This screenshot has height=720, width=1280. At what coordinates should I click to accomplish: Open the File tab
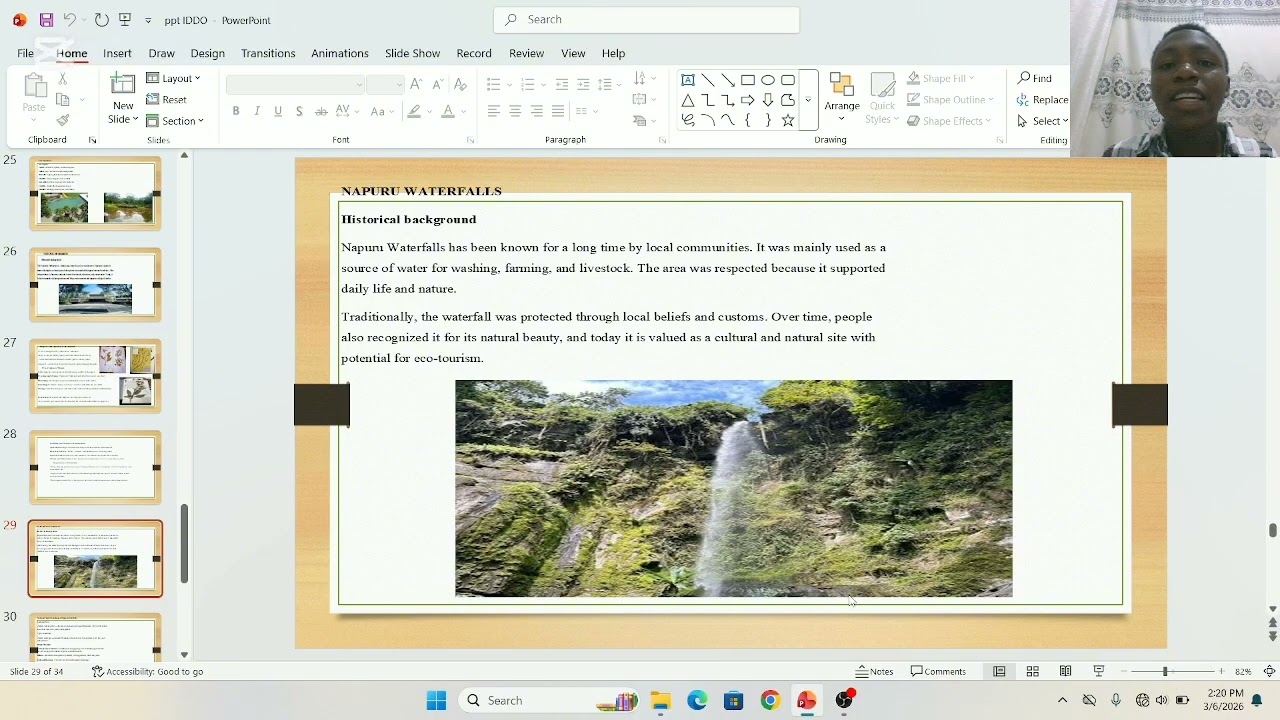[x=26, y=53]
